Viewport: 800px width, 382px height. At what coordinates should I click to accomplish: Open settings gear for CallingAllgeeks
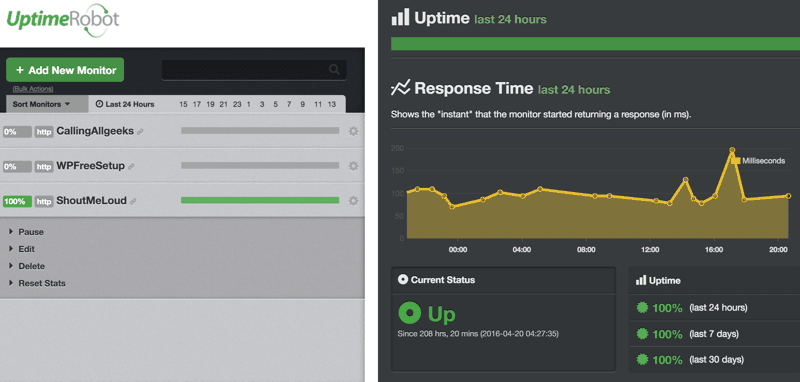353,131
